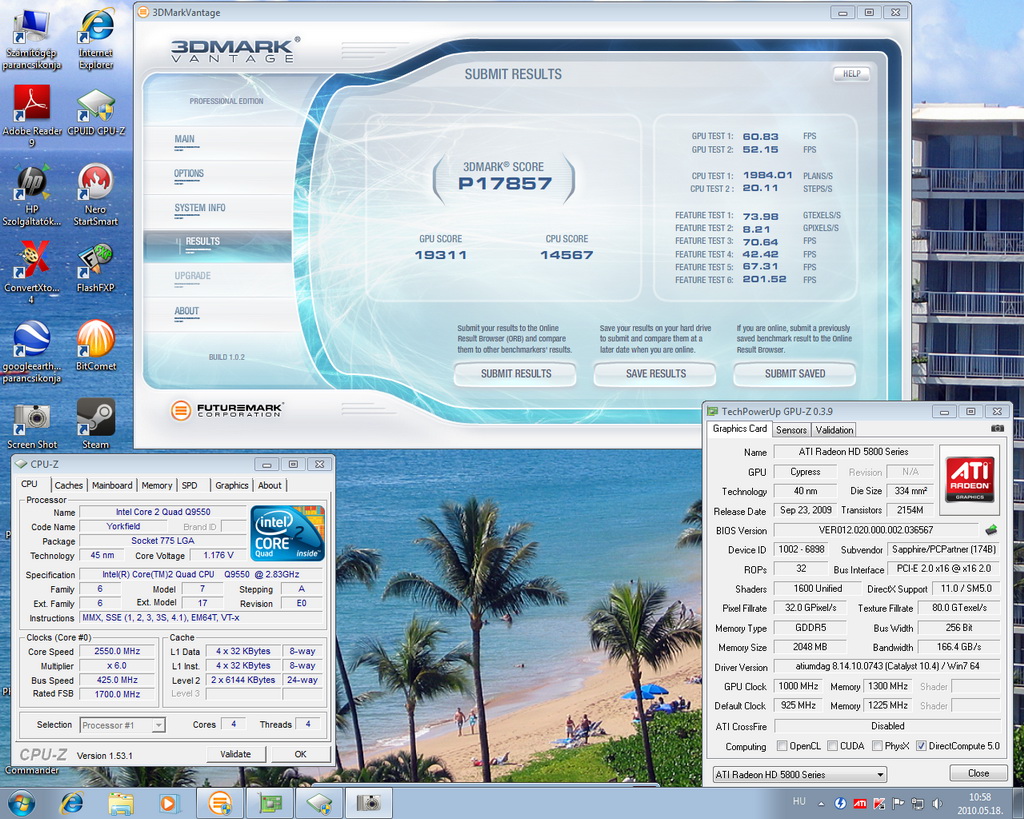
Task: Click the GPU-Z Name field ATI Radeon HD 5800 Series
Action: point(854,451)
